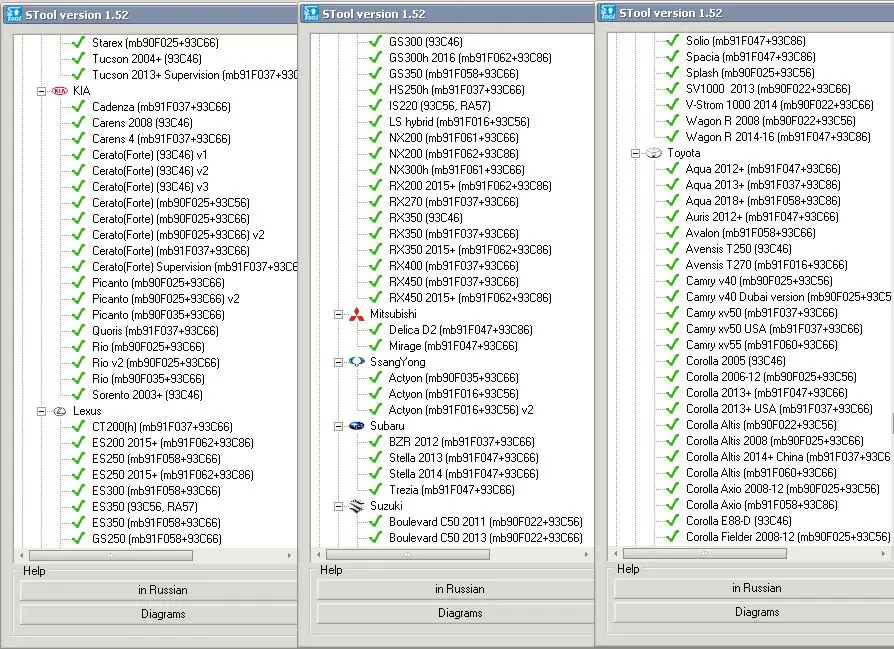This screenshot has height=649, width=894.
Task: Click green check icon beside IS220 (93C56, RA57)
Action: 375,106
